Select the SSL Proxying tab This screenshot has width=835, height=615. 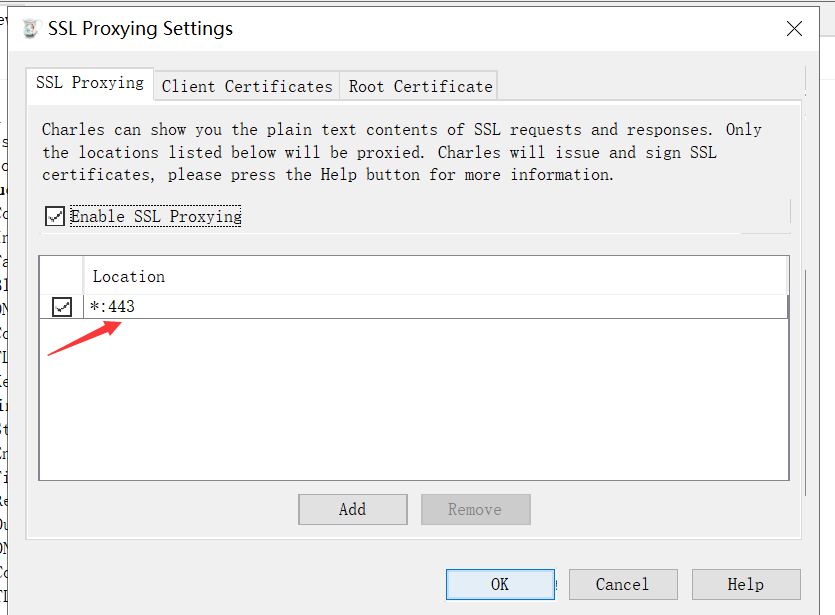click(90, 83)
